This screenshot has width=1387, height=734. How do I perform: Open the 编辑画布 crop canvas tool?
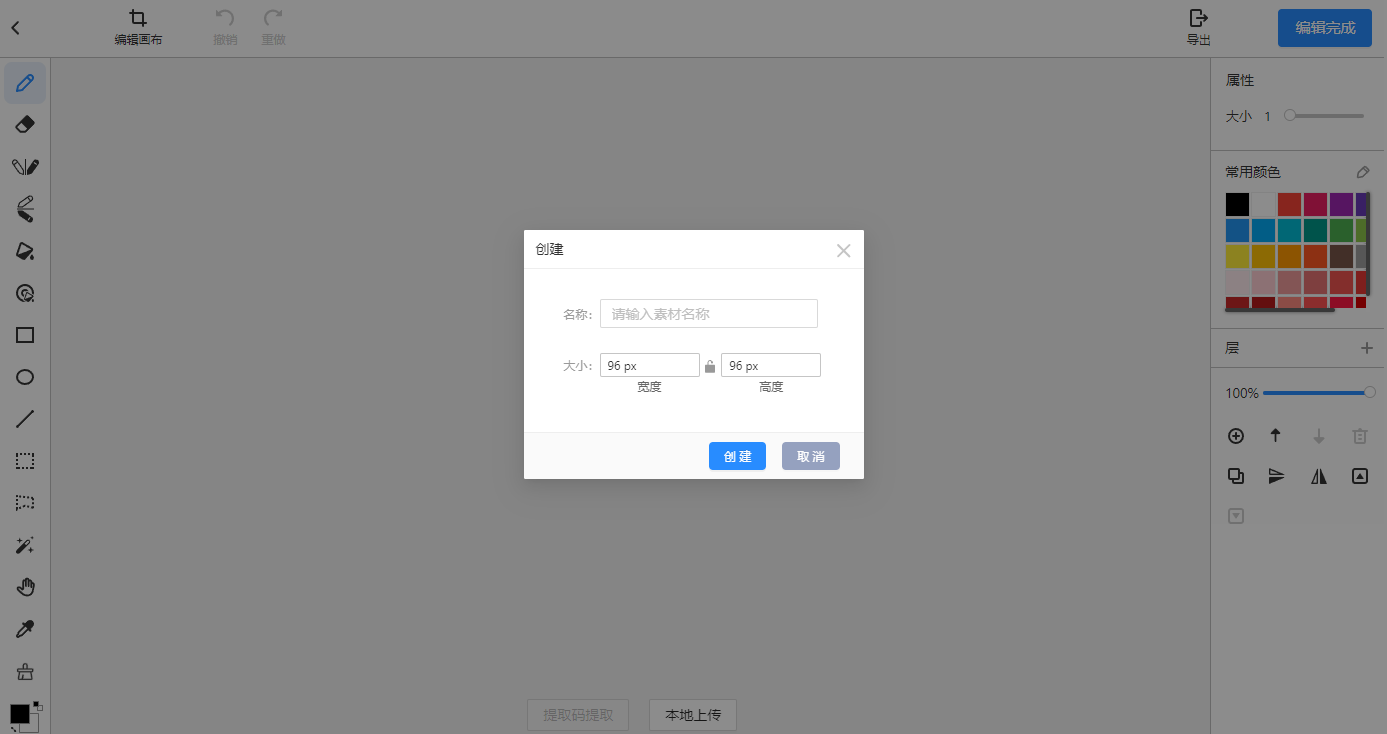[138, 29]
